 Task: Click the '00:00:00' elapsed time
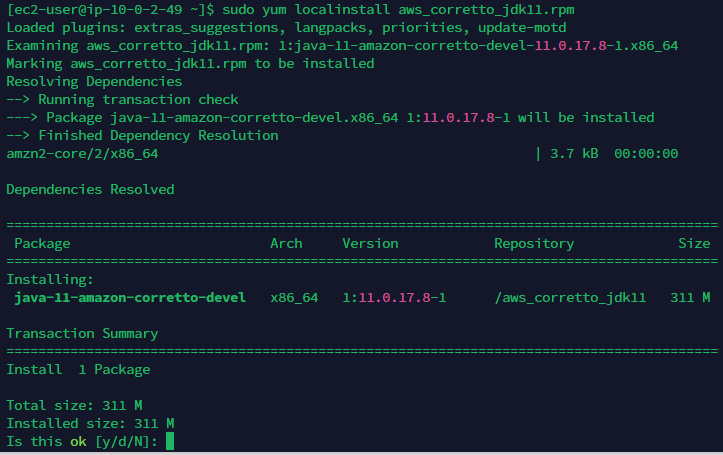(x=646, y=154)
